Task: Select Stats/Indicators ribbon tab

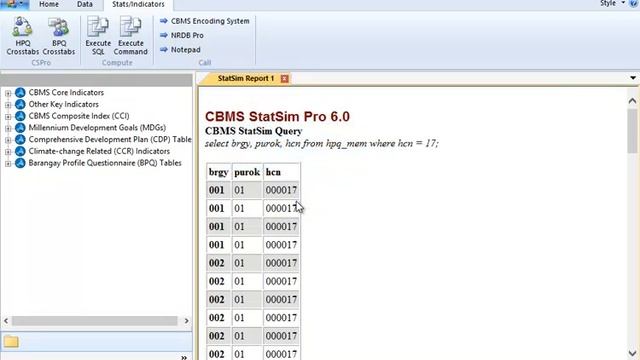Action: click(138, 4)
